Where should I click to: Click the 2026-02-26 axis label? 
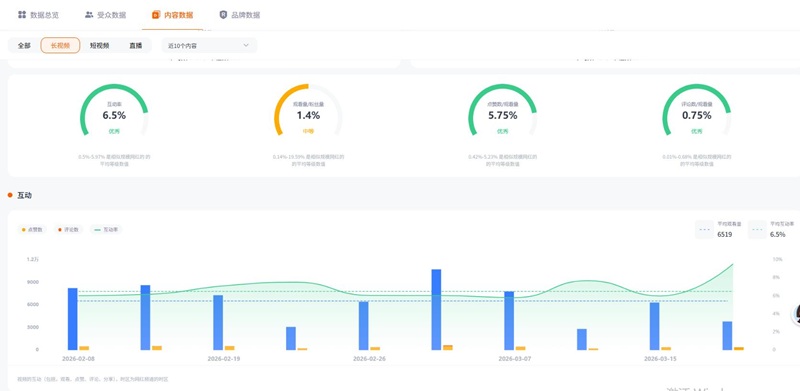tap(369, 359)
